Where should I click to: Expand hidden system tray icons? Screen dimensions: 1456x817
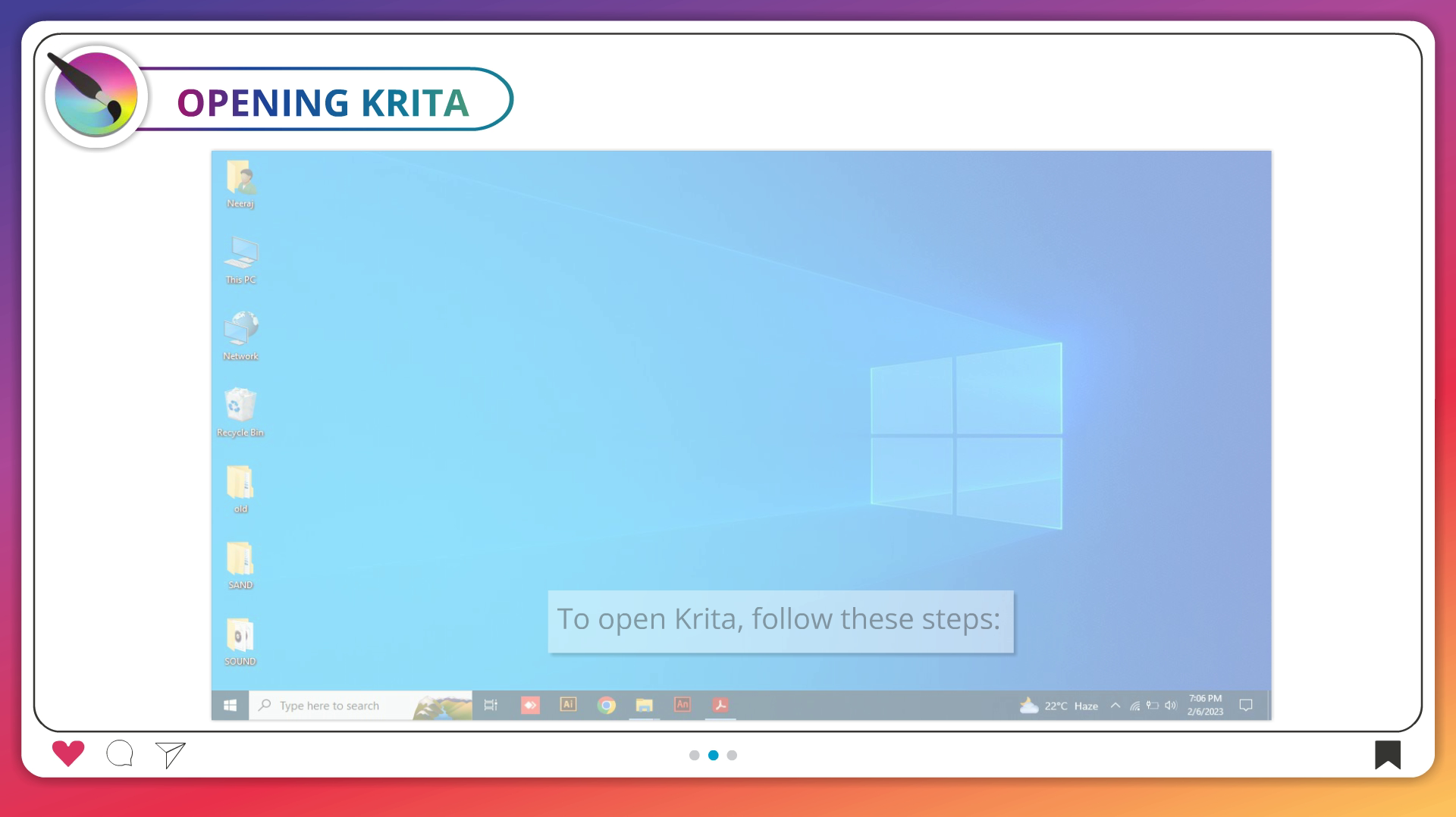[1116, 706]
